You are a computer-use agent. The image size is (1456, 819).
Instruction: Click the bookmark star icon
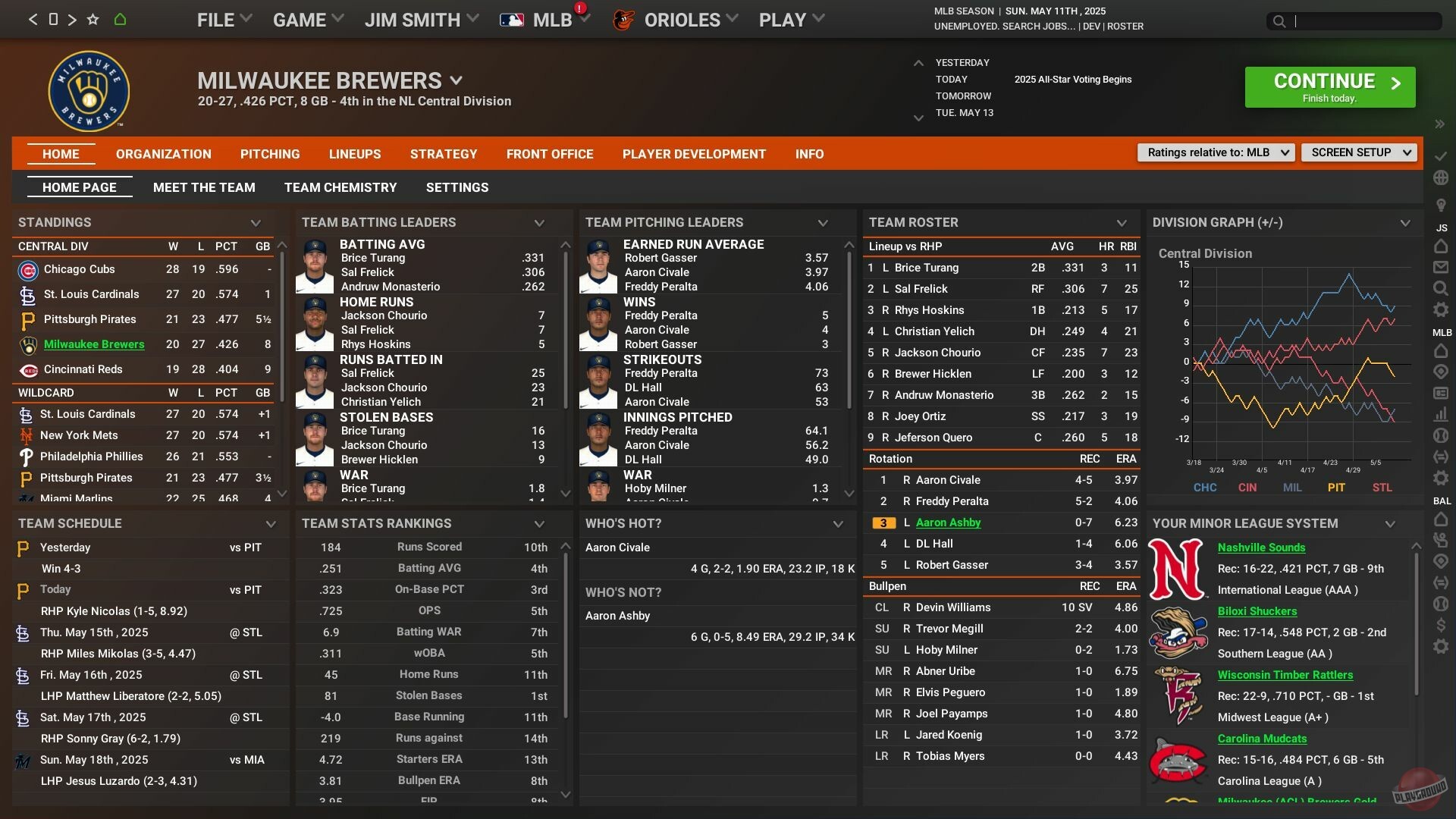(93, 20)
